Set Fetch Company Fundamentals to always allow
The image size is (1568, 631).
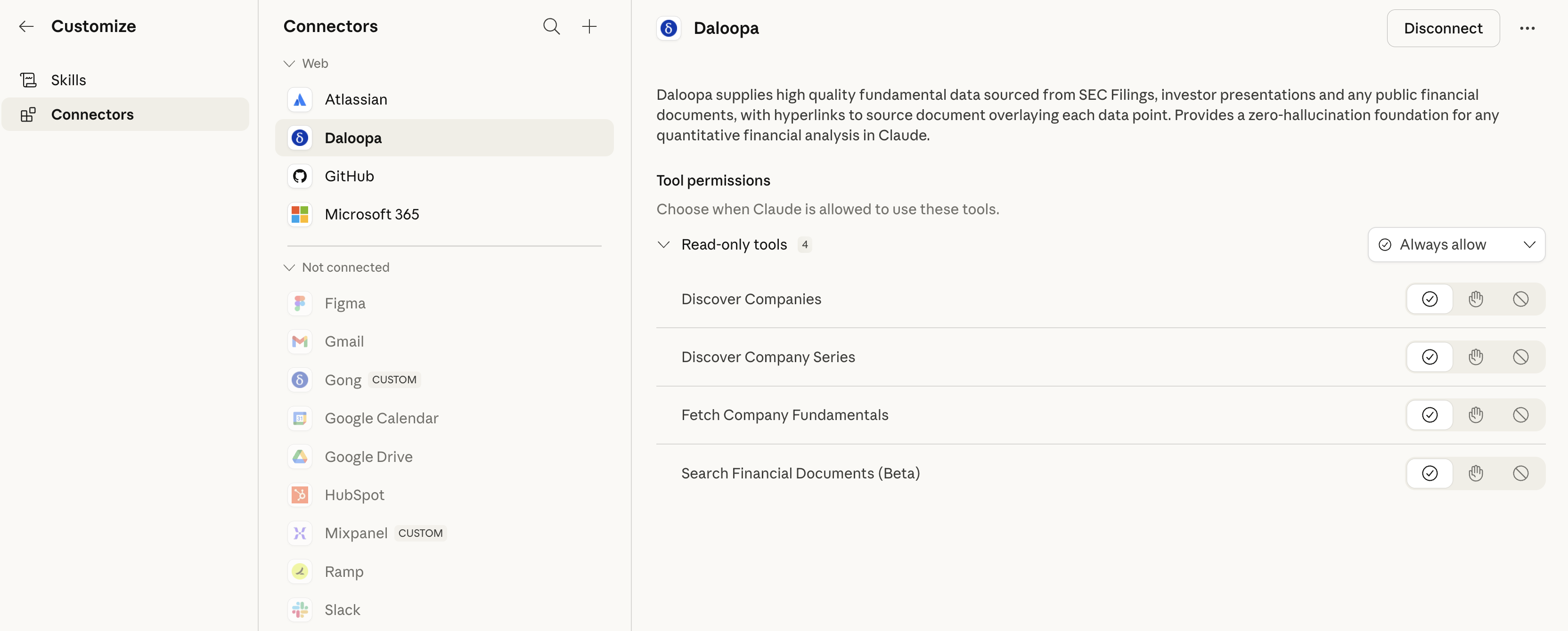1429,415
